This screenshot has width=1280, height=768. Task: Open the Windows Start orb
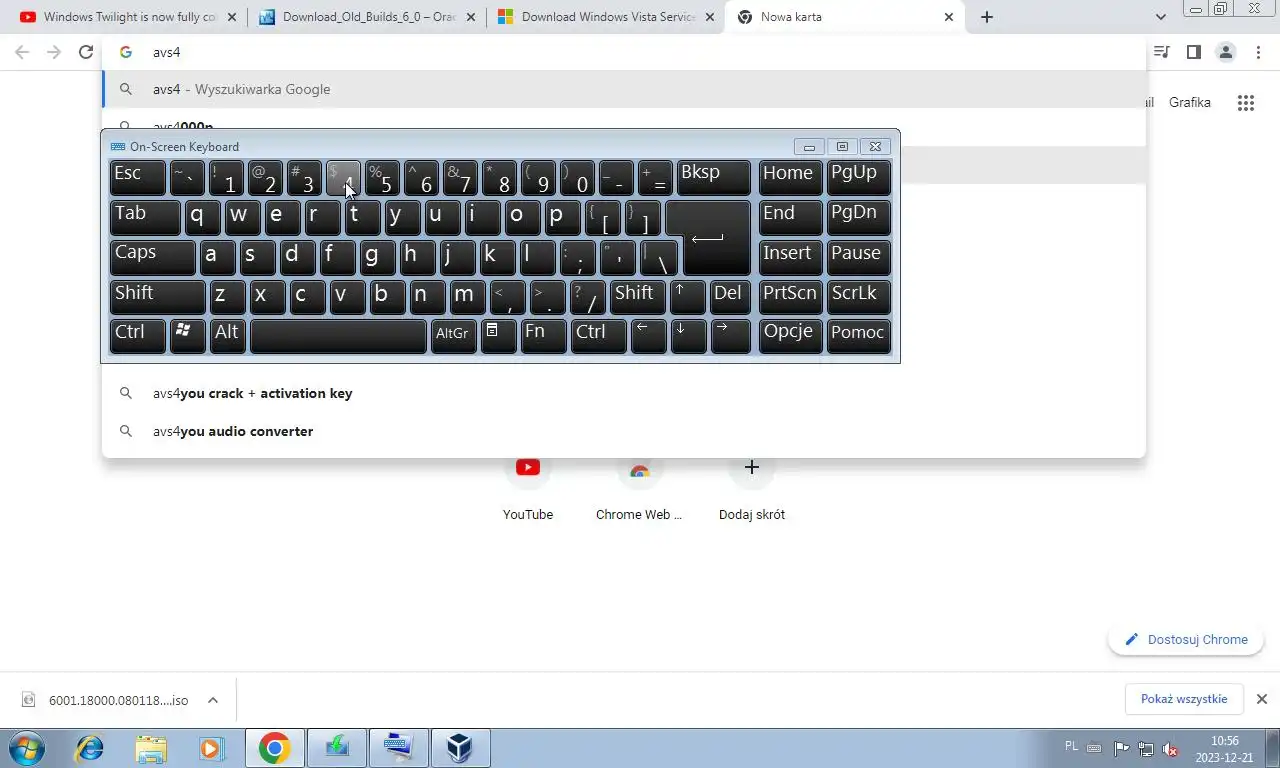pos(28,748)
